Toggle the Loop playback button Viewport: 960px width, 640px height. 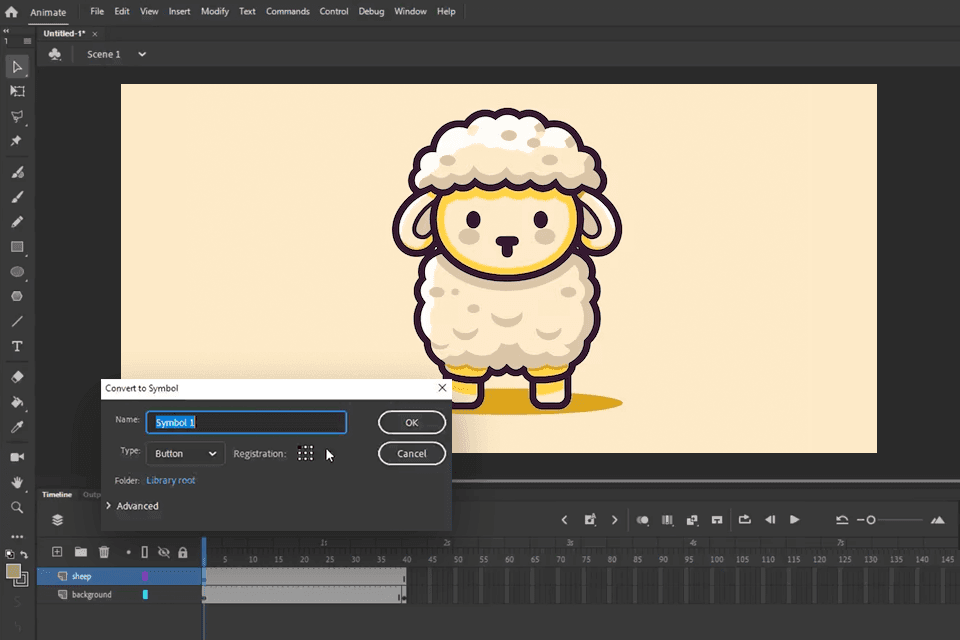click(745, 520)
